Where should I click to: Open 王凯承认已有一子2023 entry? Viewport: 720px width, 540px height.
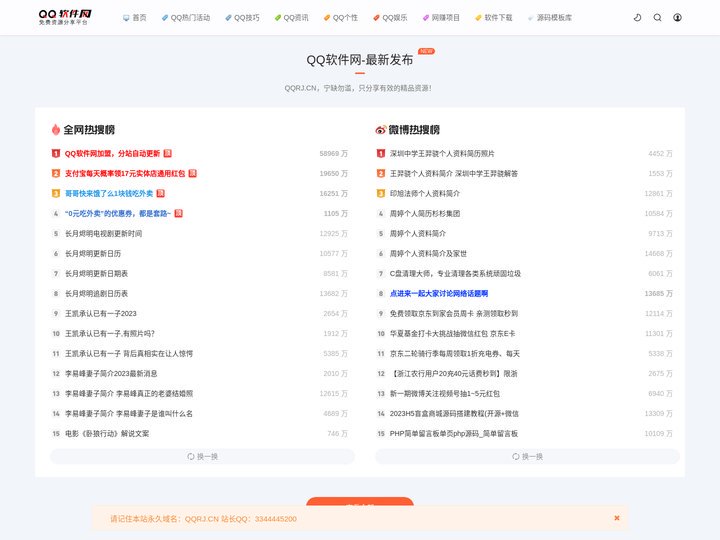(101, 314)
